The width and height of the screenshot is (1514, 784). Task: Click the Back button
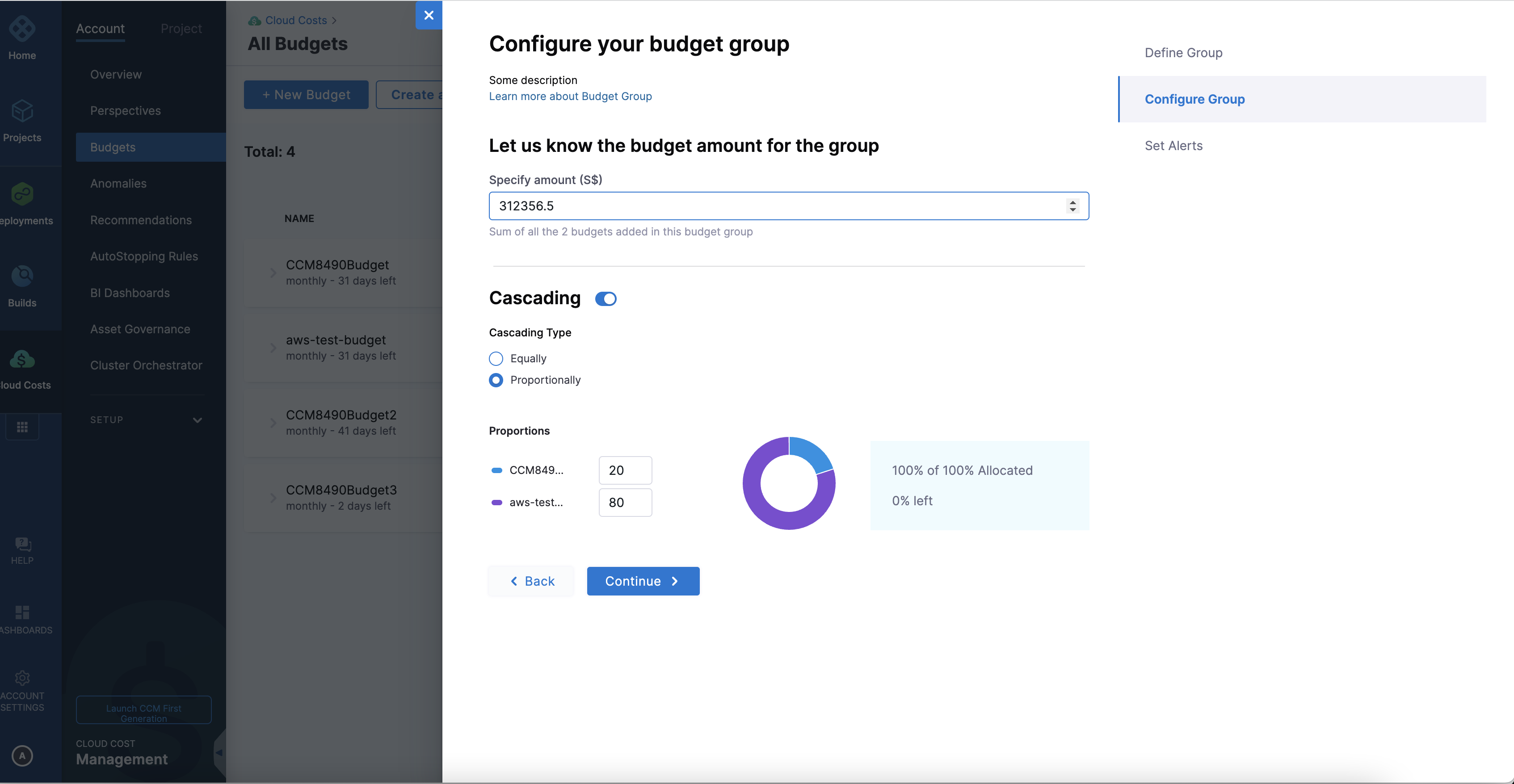coord(531,581)
